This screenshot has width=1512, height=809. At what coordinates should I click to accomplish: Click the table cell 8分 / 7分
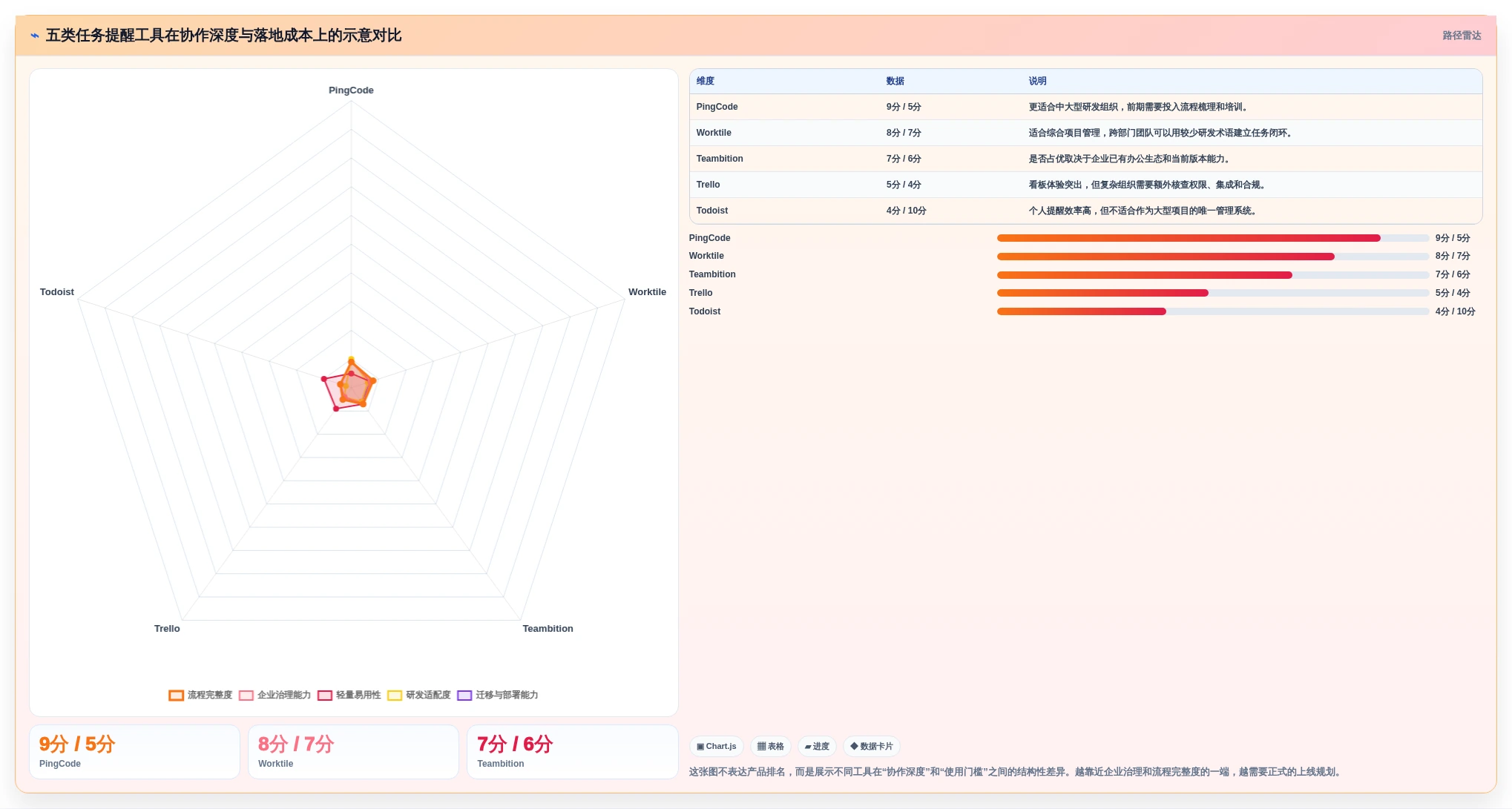point(904,133)
